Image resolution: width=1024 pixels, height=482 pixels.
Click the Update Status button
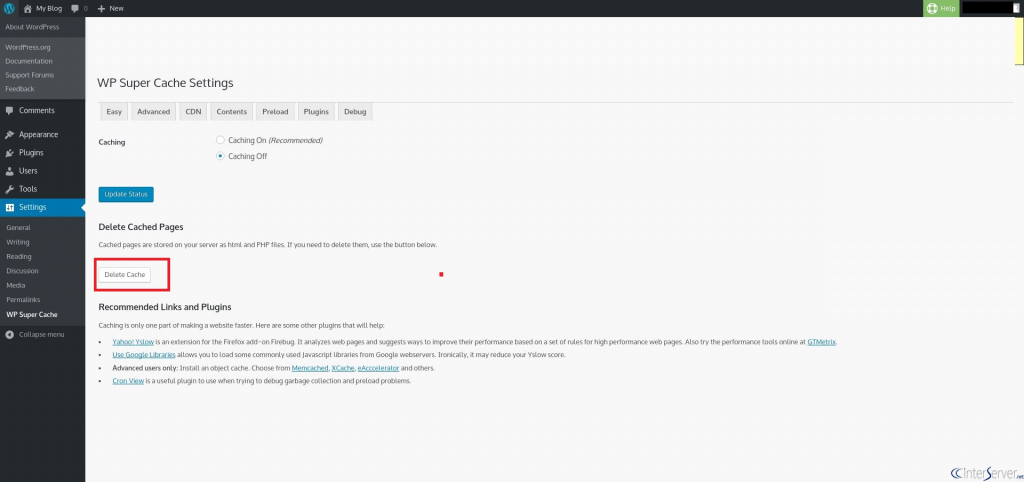point(126,195)
